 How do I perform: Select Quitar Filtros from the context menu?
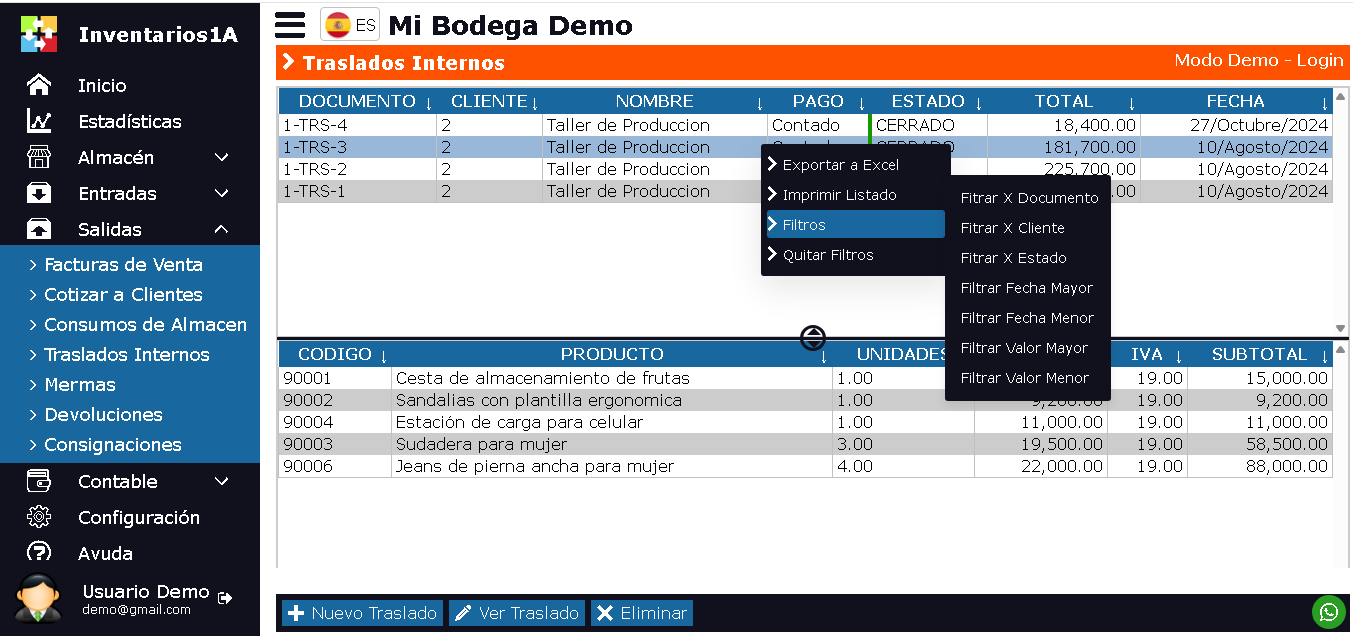(827, 255)
